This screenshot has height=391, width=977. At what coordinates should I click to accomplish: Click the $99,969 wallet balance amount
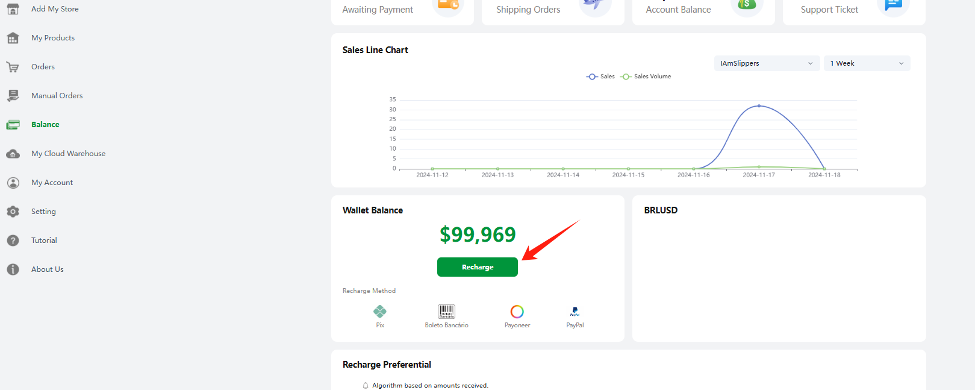pos(477,235)
